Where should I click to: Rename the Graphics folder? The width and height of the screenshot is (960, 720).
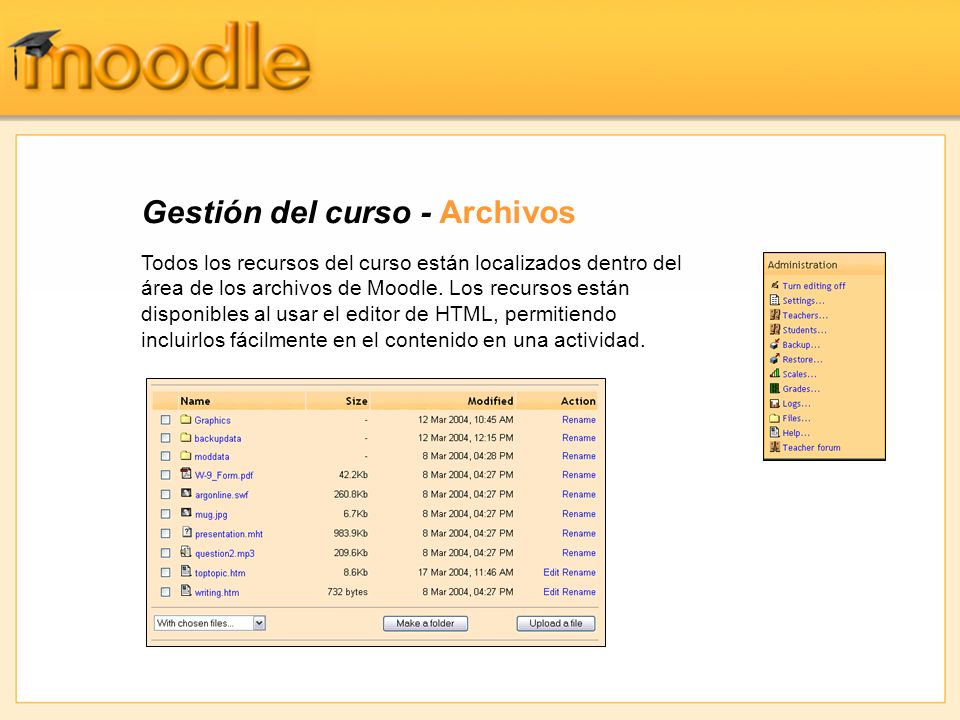point(579,420)
